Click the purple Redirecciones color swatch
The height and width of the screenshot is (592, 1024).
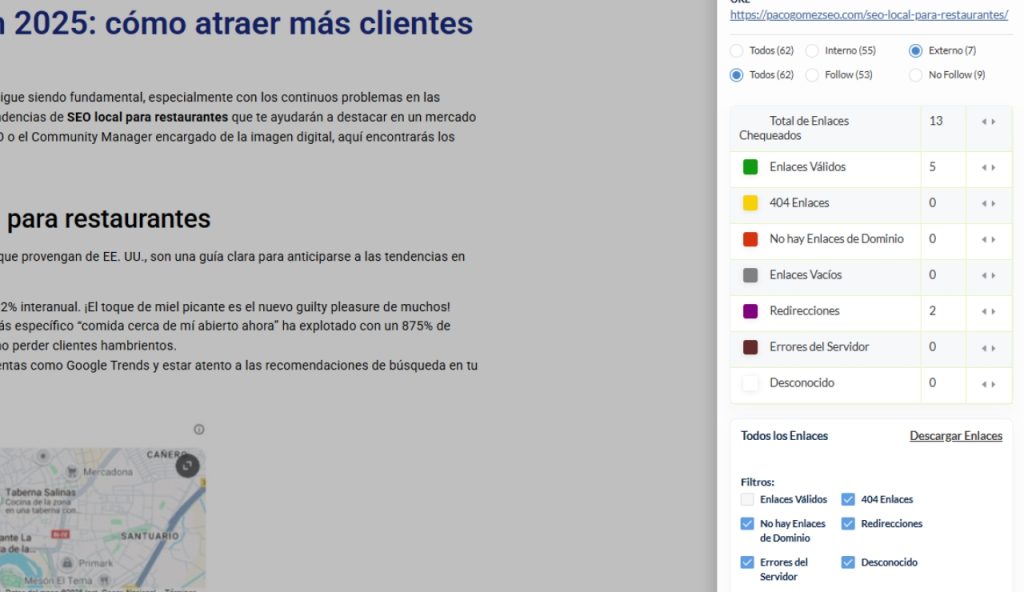(x=750, y=312)
